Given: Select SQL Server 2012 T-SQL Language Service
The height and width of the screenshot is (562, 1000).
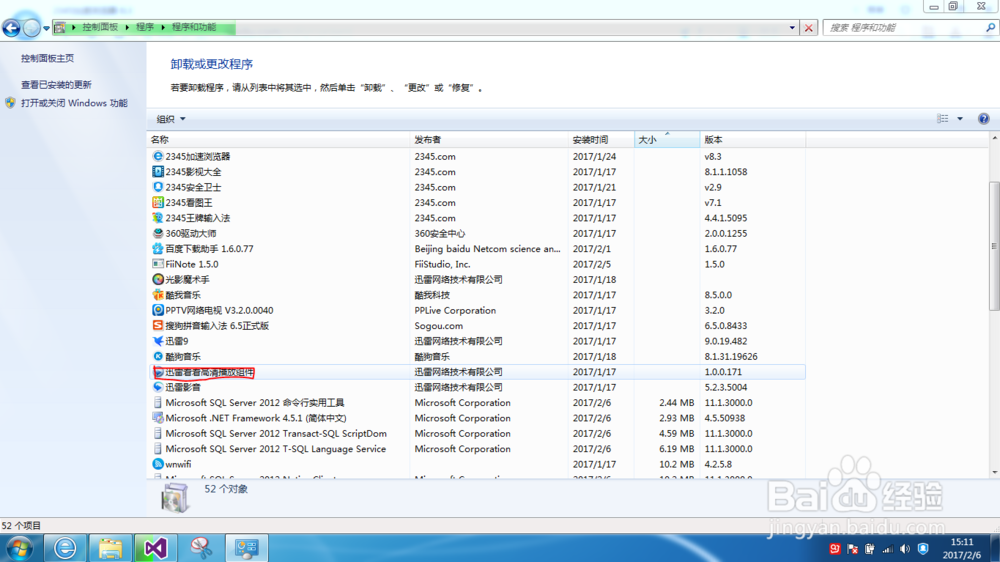Looking at the screenshot, I should [x=276, y=448].
